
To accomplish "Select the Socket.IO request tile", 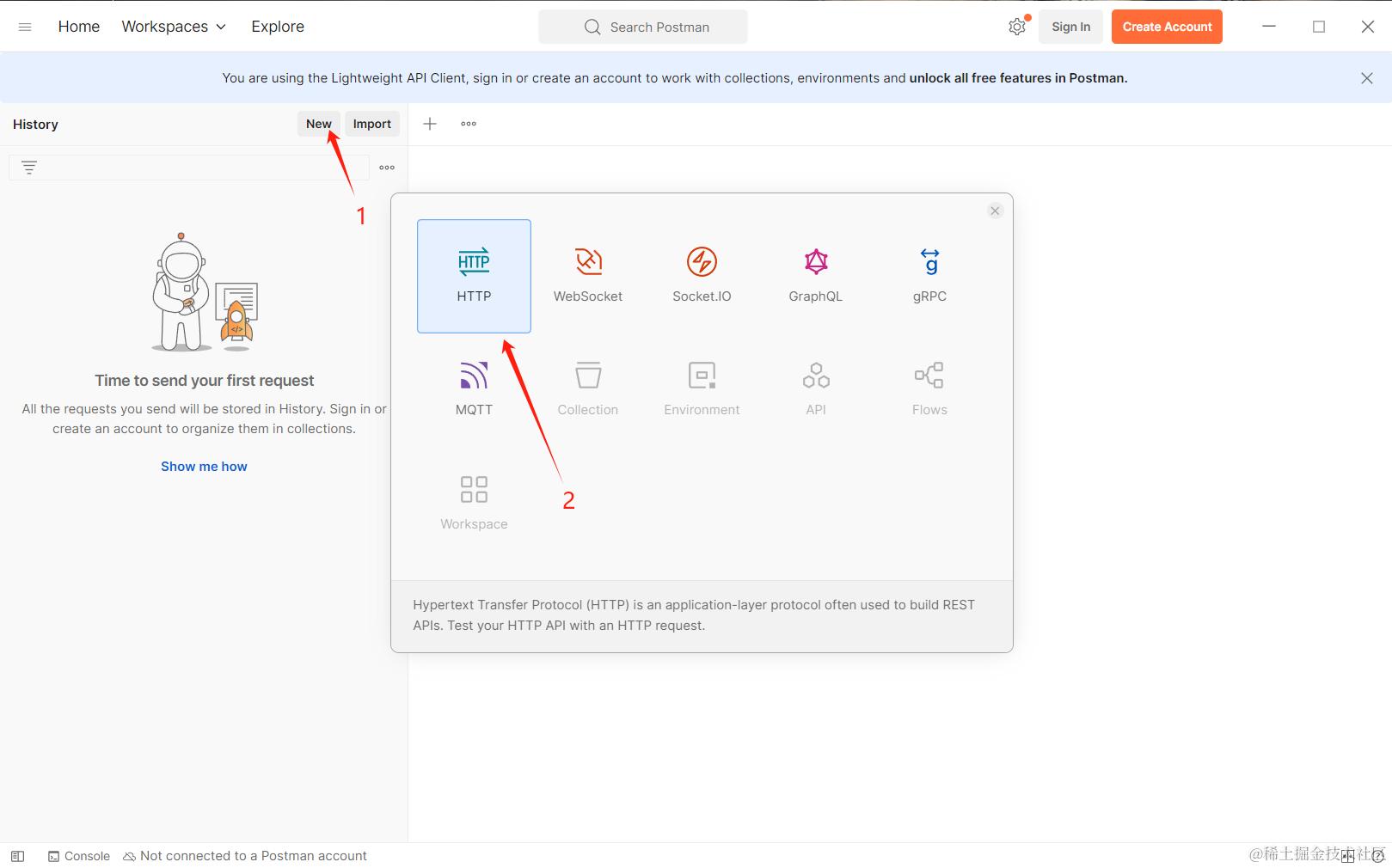I will point(702,276).
